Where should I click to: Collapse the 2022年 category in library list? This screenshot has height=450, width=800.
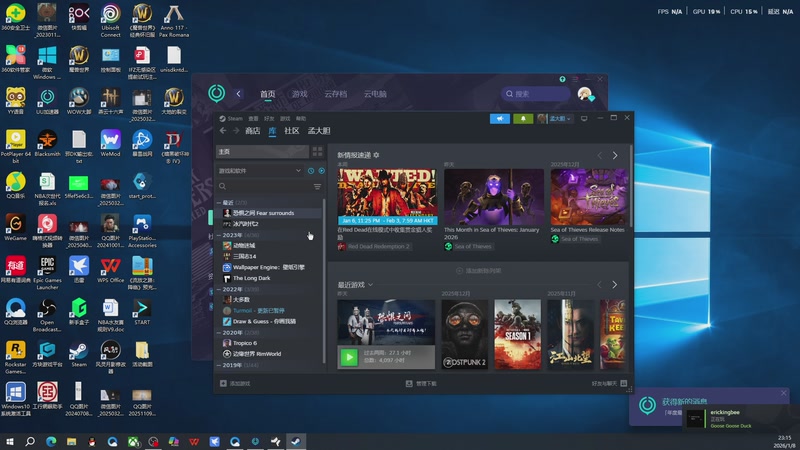pyautogui.click(x=219, y=289)
